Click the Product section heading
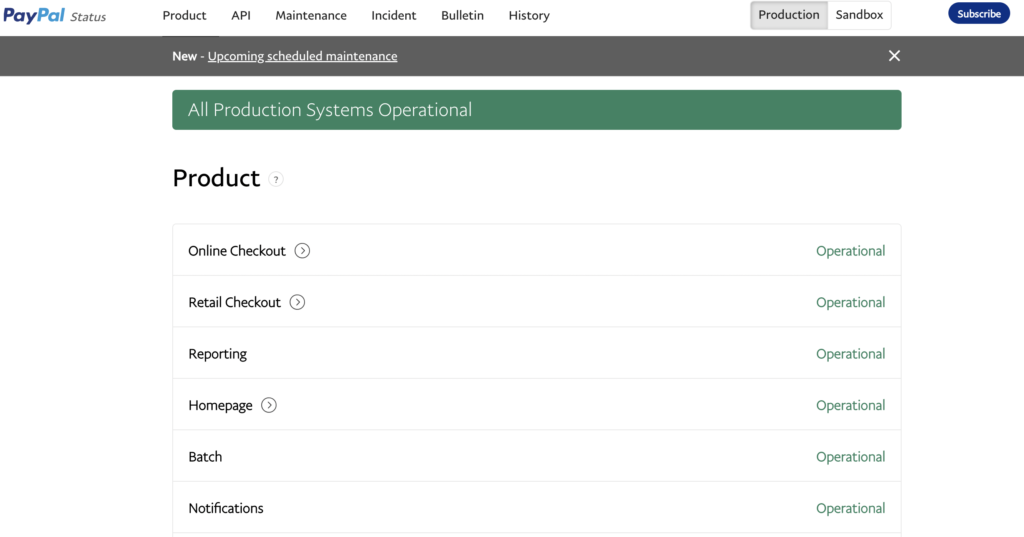This screenshot has height=537, width=1024. (x=216, y=178)
